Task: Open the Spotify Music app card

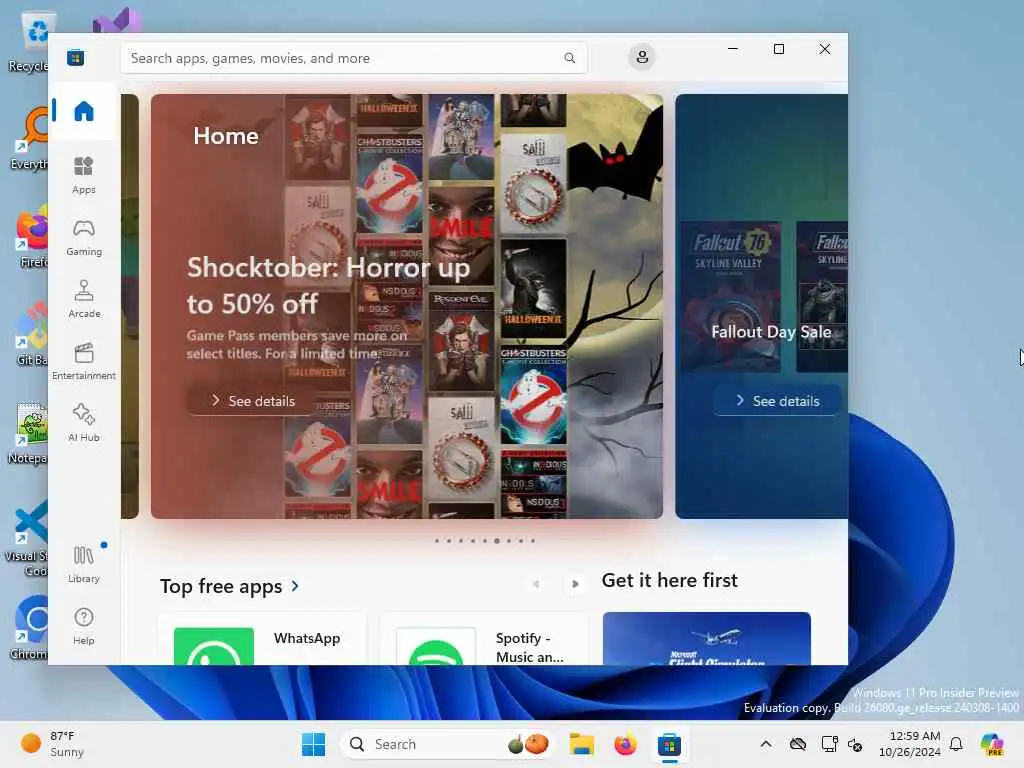Action: tap(483, 639)
